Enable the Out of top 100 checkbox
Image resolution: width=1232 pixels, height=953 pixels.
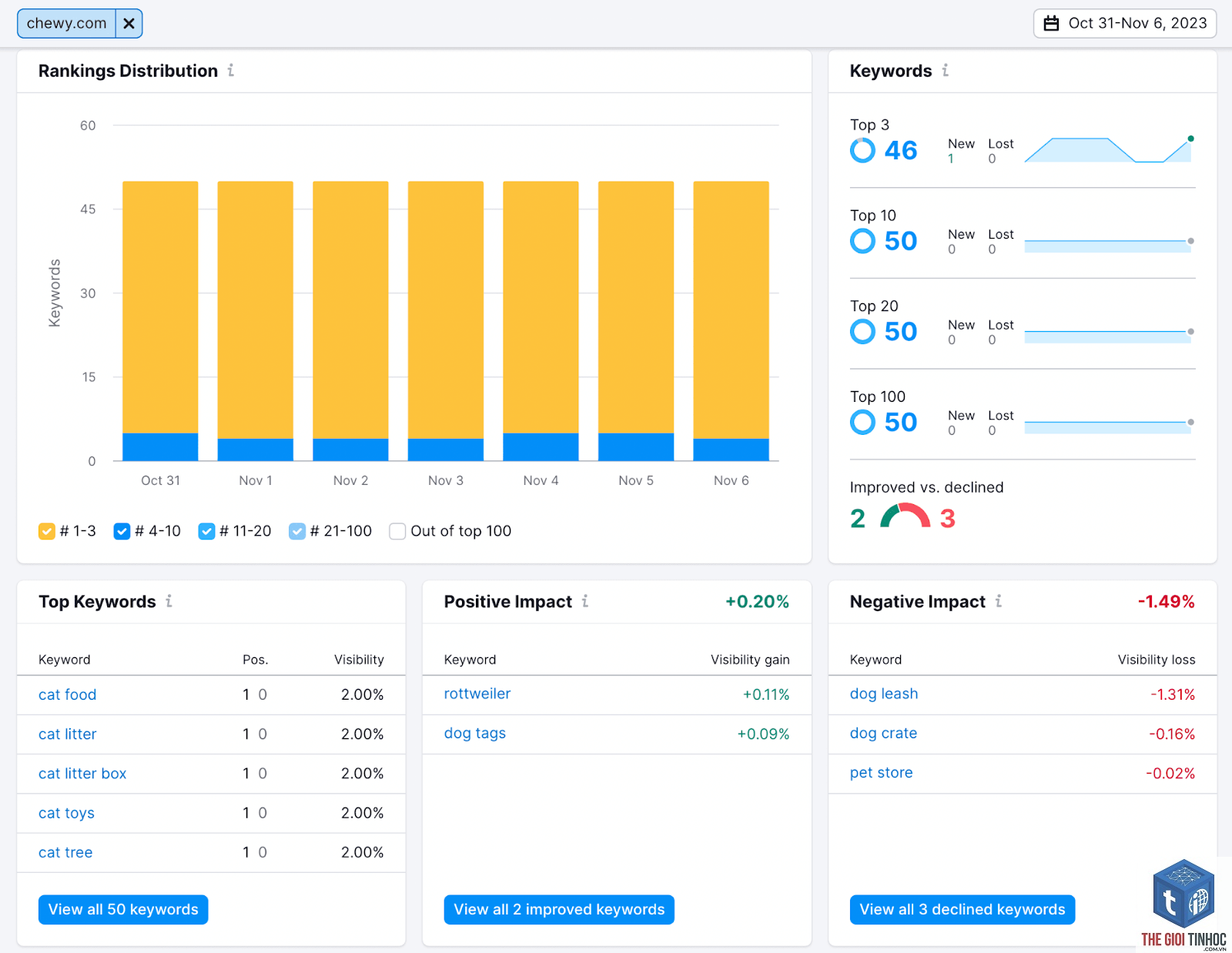(397, 531)
